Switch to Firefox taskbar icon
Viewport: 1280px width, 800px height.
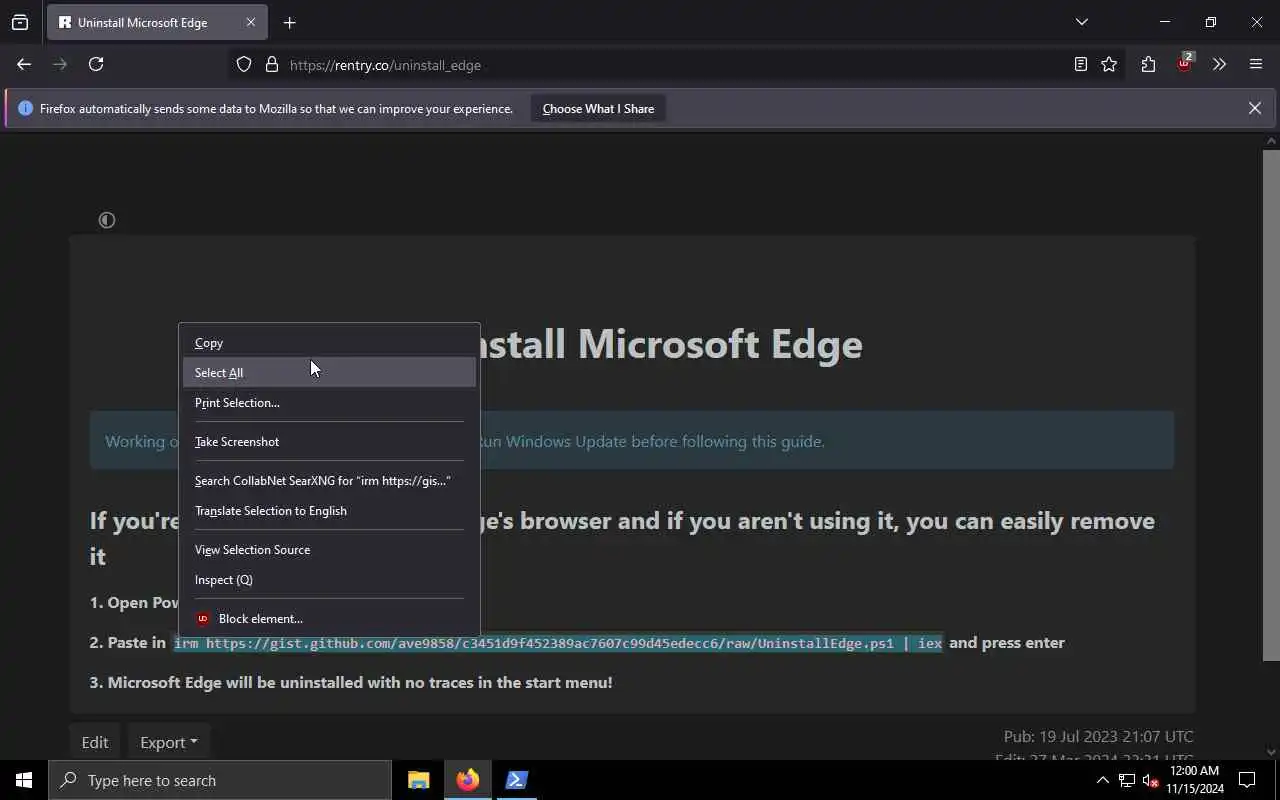(x=468, y=780)
